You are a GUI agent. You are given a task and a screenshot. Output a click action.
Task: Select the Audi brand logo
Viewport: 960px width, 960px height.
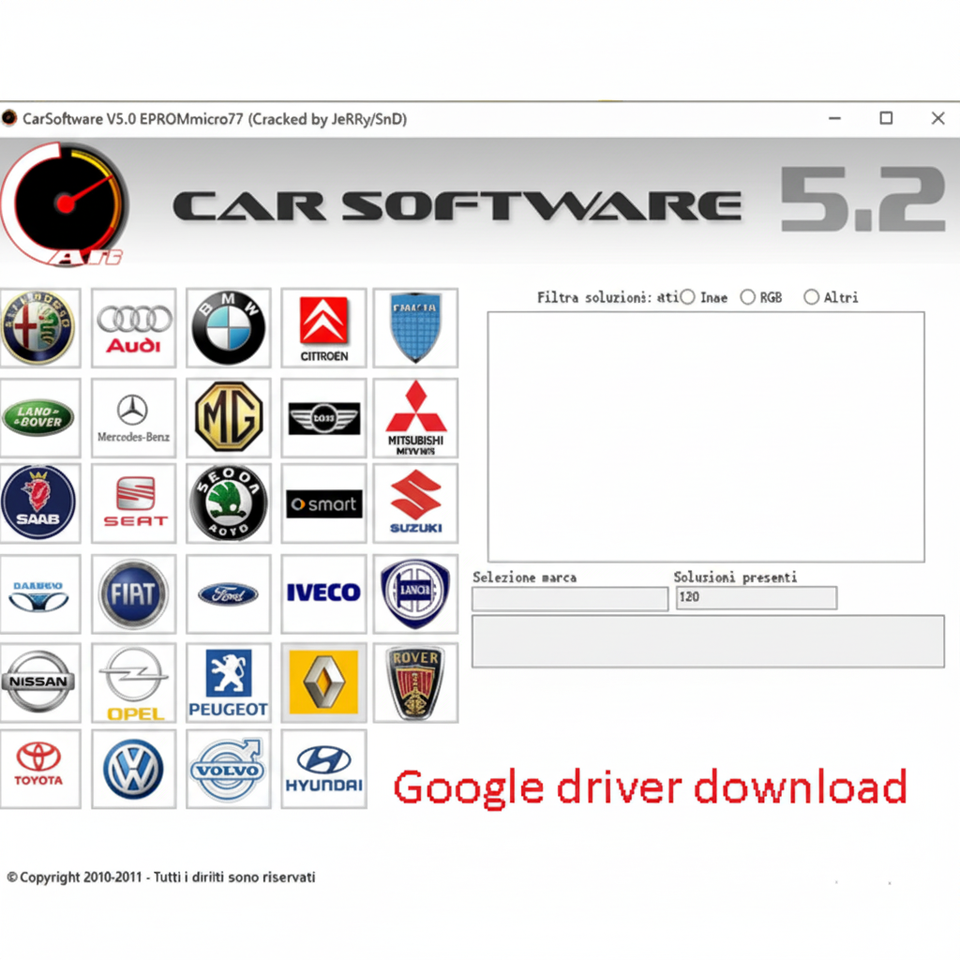[x=134, y=329]
